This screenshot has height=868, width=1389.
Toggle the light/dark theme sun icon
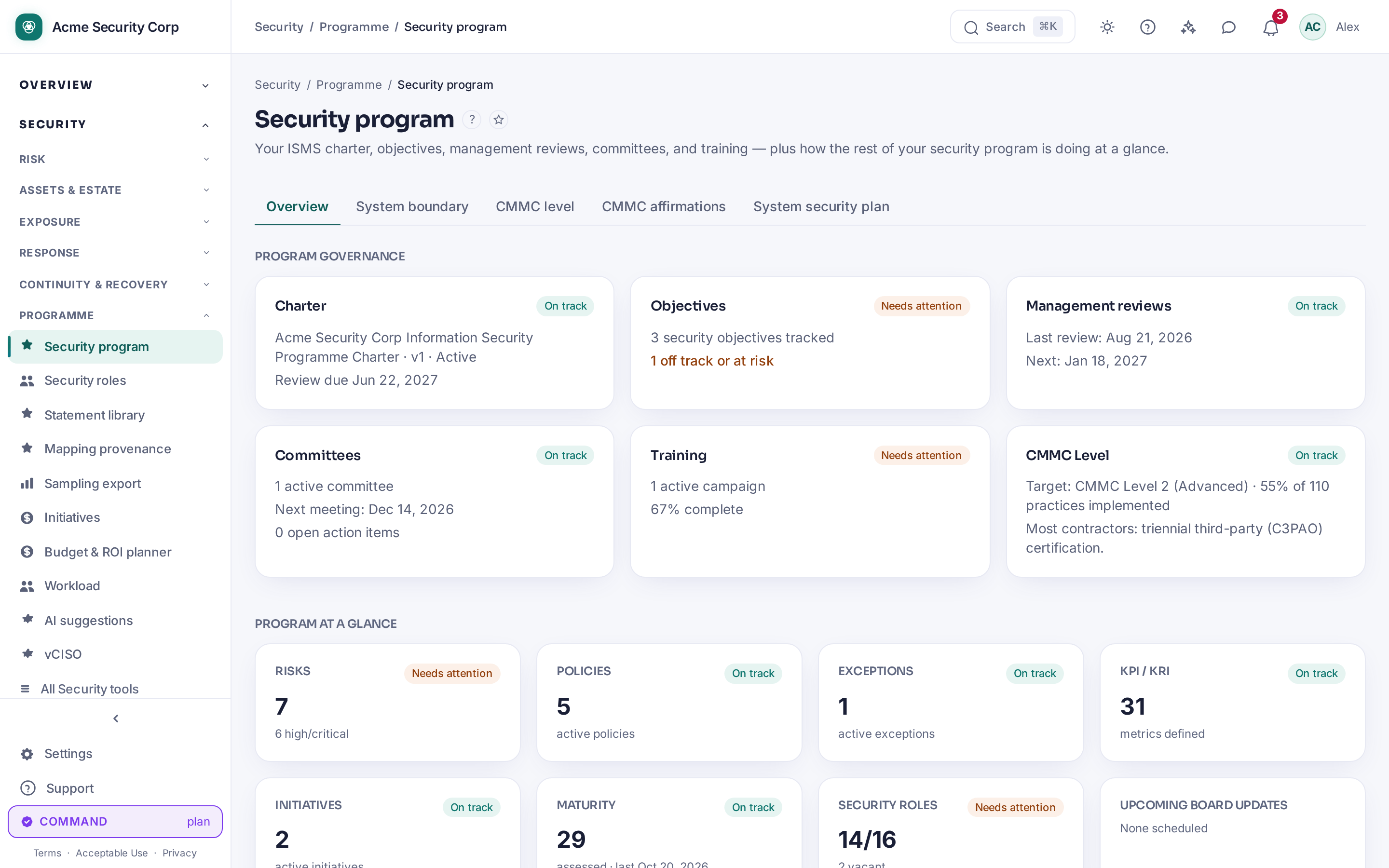tap(1107, 27)
